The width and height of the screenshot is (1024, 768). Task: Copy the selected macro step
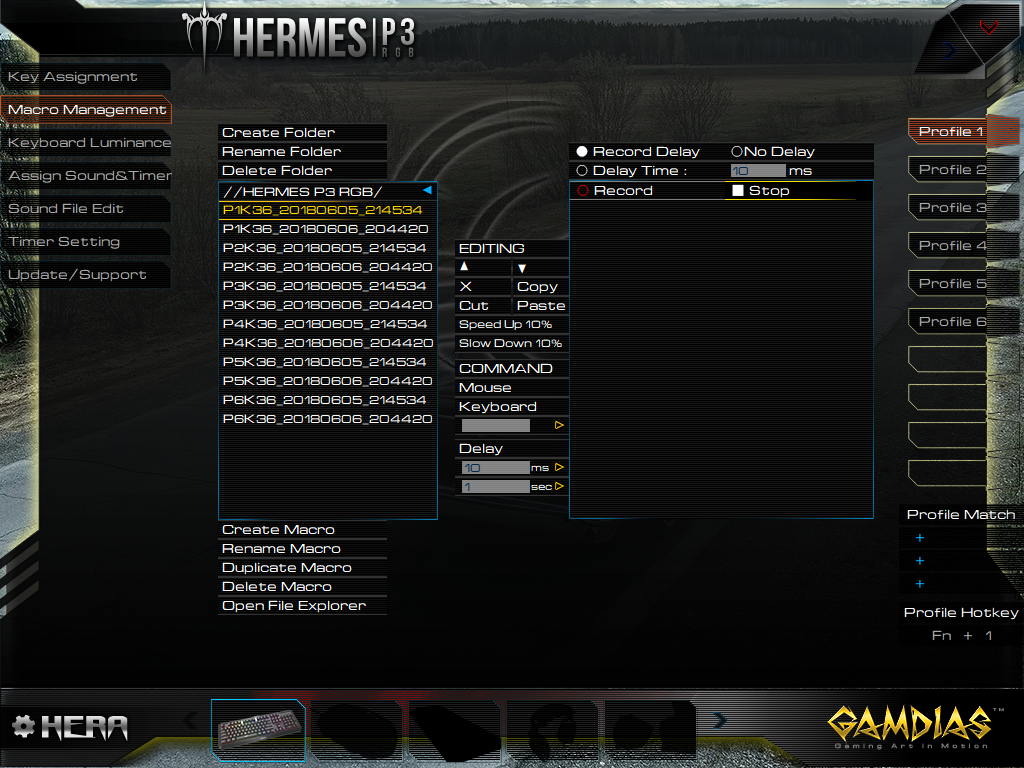pyautogui.click(x=537, y=287)
